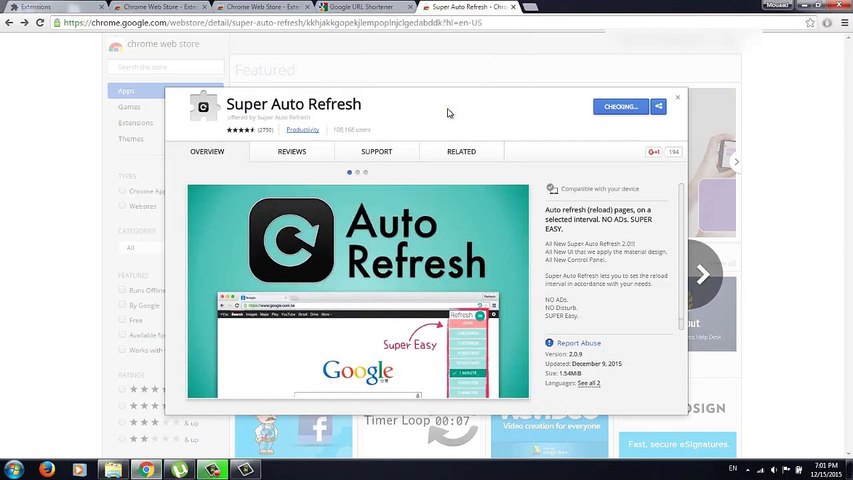The image size is (853, 480).
Task: Click the large next arrow in carousel
Action: click(x=702, y=274)
